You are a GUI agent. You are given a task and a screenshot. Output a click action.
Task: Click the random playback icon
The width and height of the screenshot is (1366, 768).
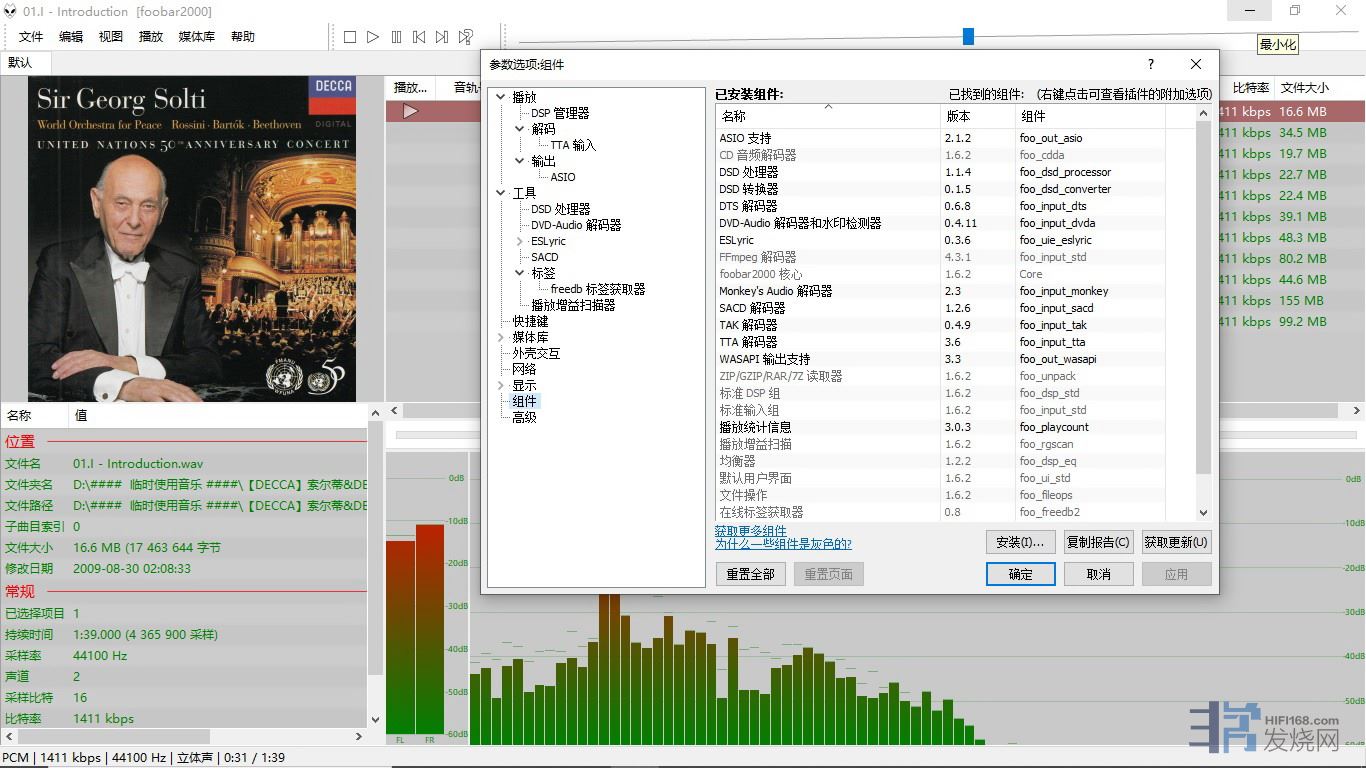click(466, 37)
